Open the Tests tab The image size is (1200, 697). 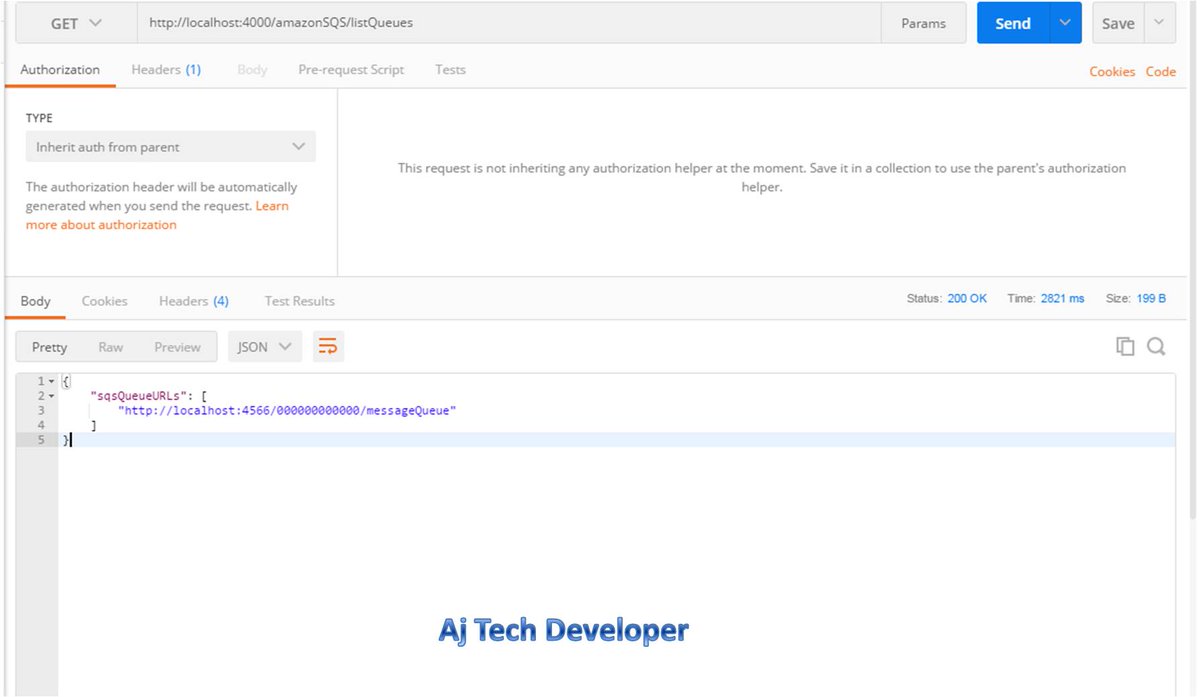pos(450,70)
